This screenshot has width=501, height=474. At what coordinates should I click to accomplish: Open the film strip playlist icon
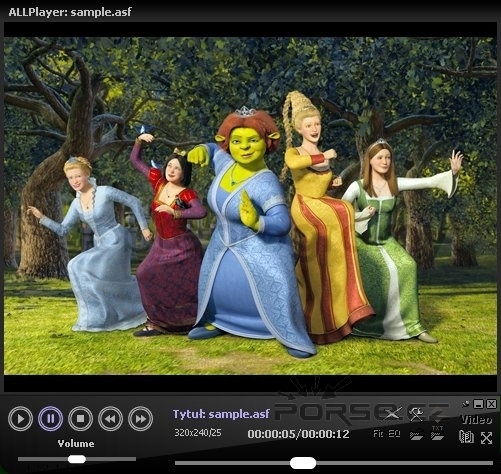466,437
